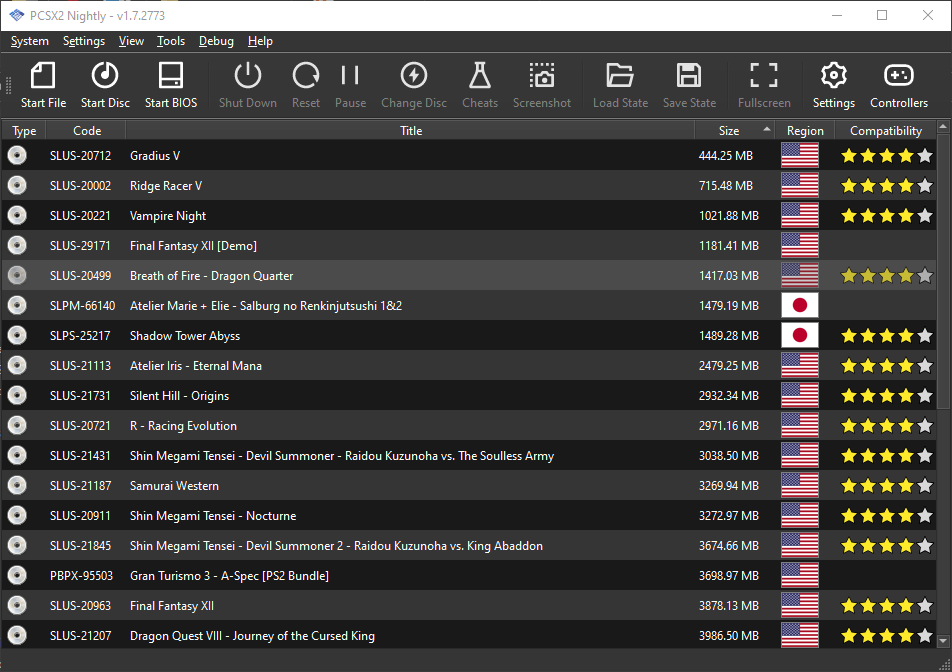Boot the console with Start BIOS
Viewport: 952px width, 672px height.
click(170, 85)
